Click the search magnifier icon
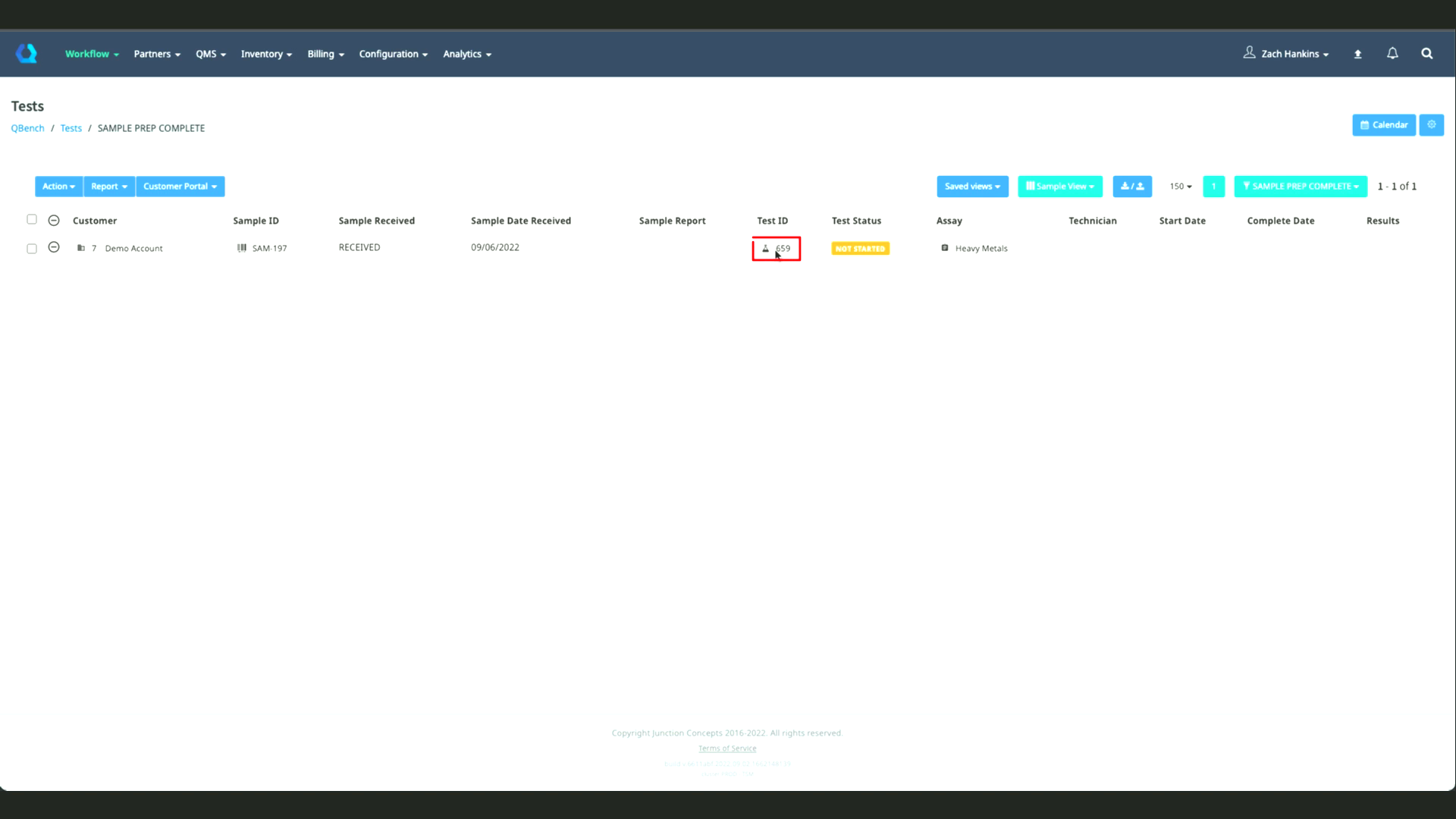The width and height of the screenshot is (1456, 819). pyautogui.click(x=1426, y=53)
